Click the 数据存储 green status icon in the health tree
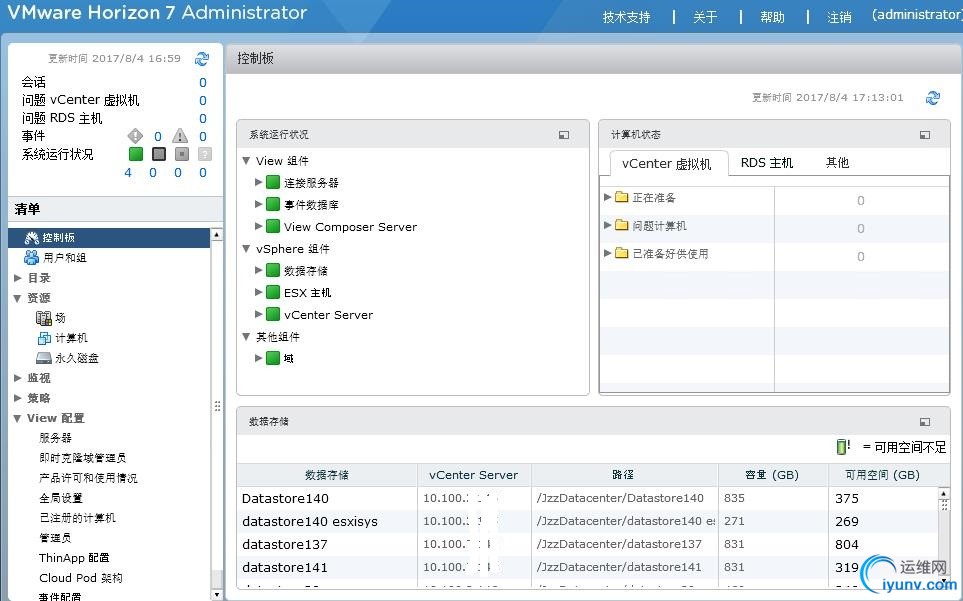This screenshot has height=601, width=963. click(273, 270)
